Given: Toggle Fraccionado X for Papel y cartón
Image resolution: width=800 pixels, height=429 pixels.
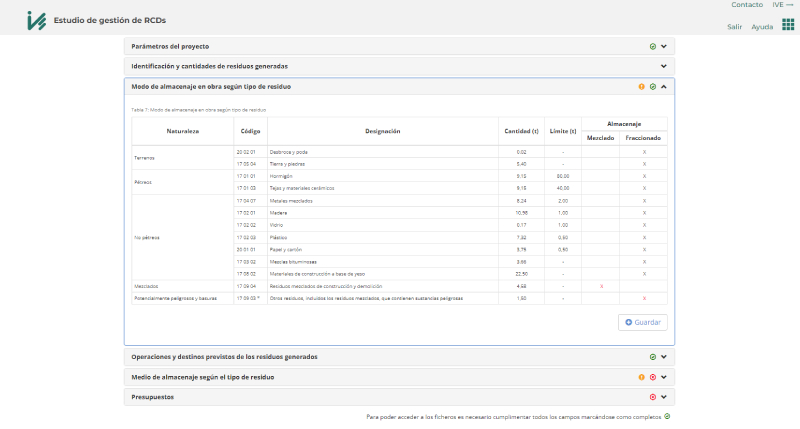Looking at the screenshot, I should pos(644,250).
